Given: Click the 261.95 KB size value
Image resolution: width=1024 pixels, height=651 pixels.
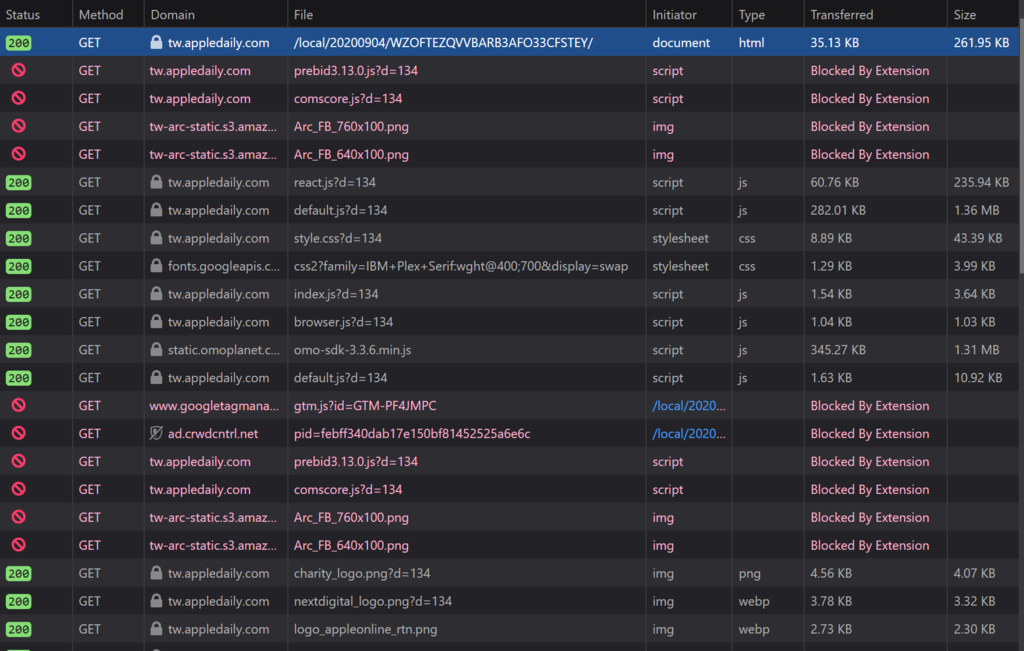Looking at the screenshot, I should click(x=981, y=42).
